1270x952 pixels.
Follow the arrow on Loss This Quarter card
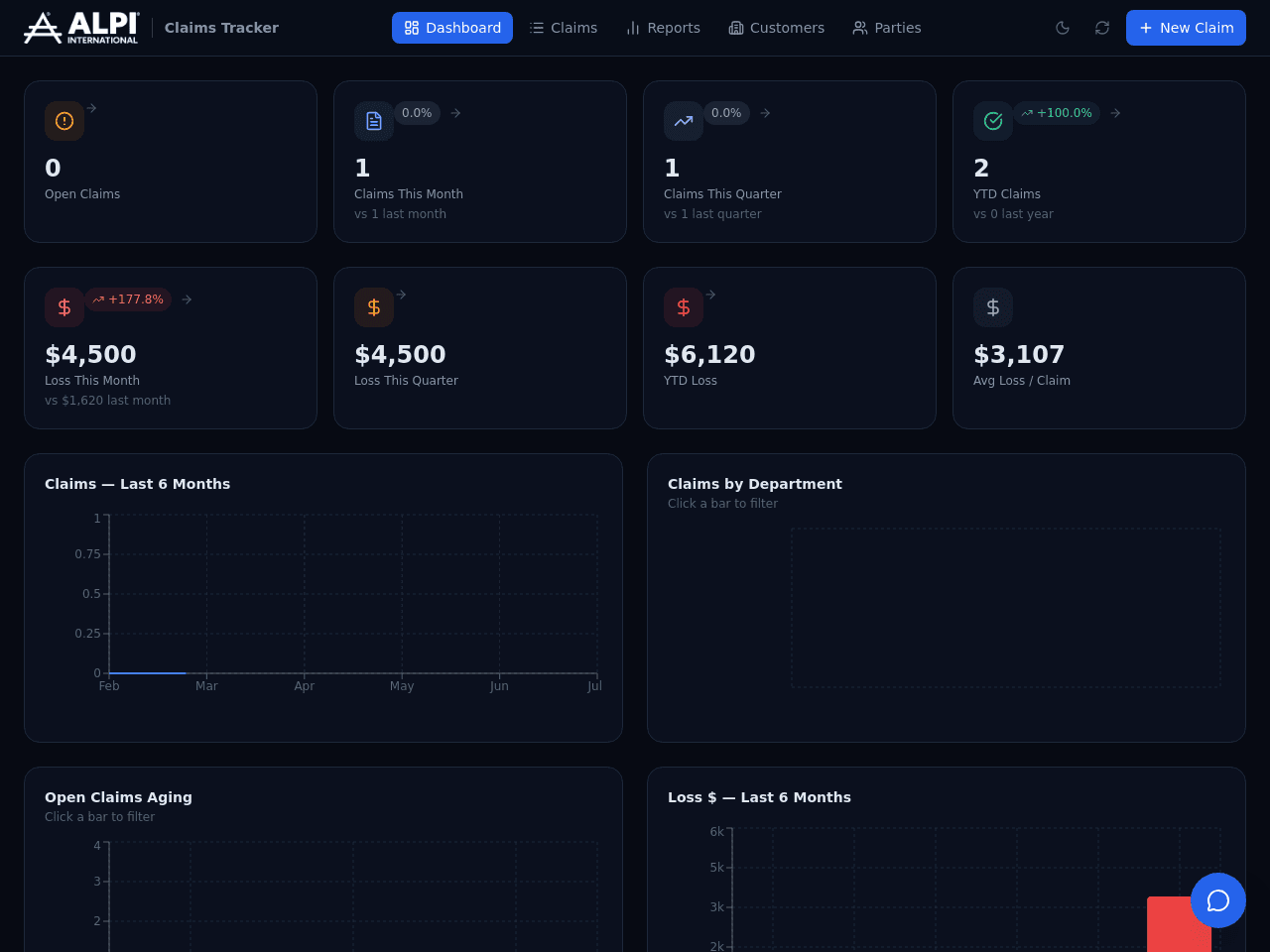point(401,295)
